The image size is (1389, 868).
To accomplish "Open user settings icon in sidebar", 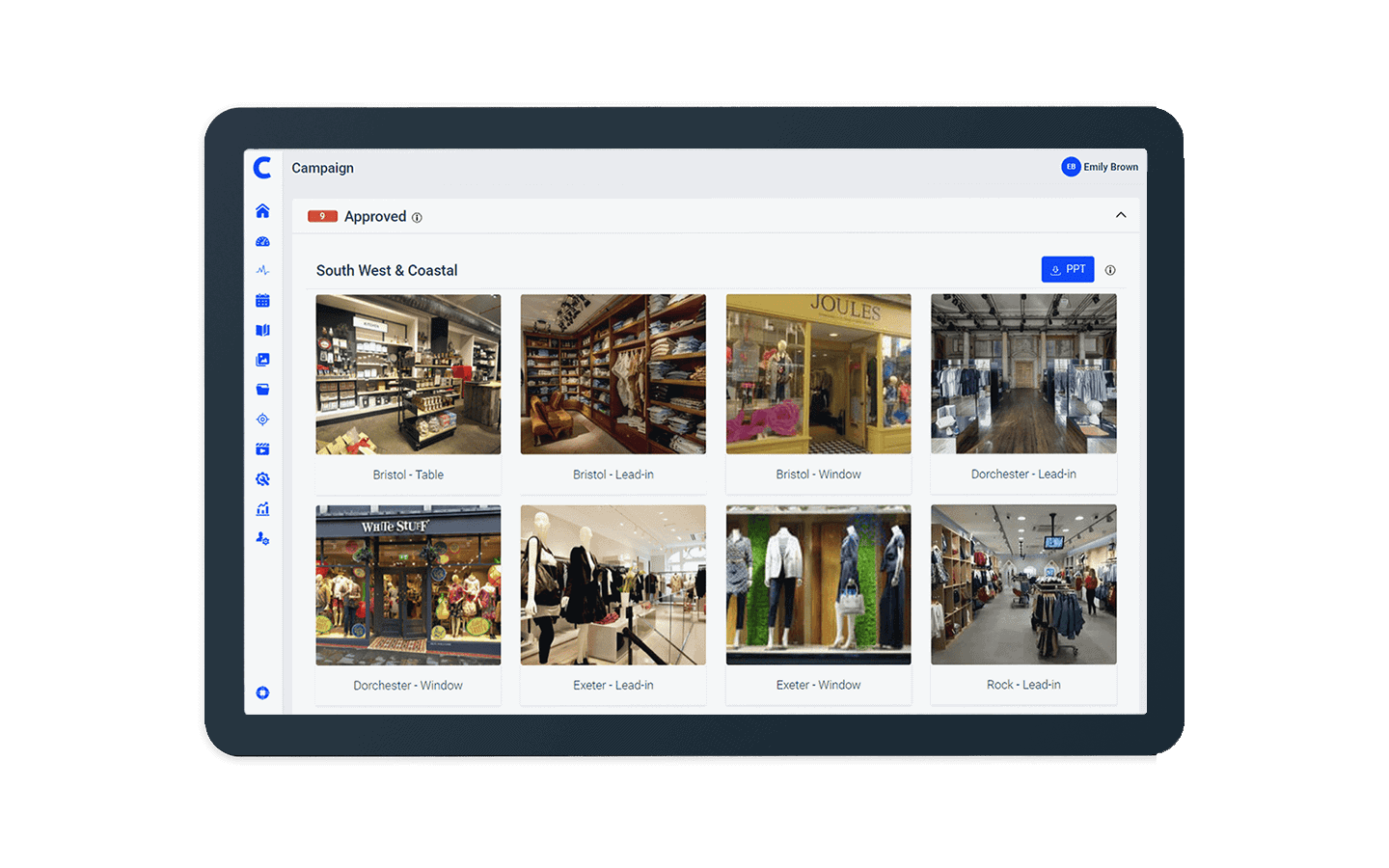I will coord(262,539).
